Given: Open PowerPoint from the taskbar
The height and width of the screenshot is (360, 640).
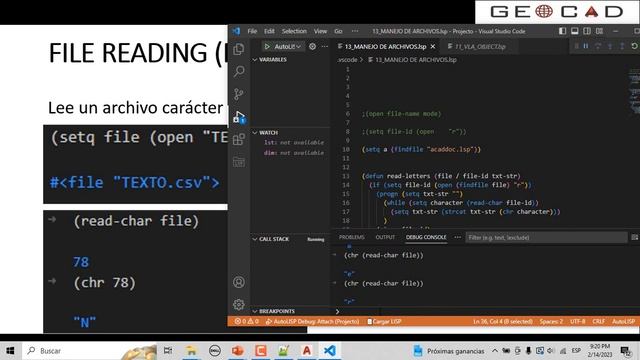Looking at the screenshot, I should coord(238,351).
